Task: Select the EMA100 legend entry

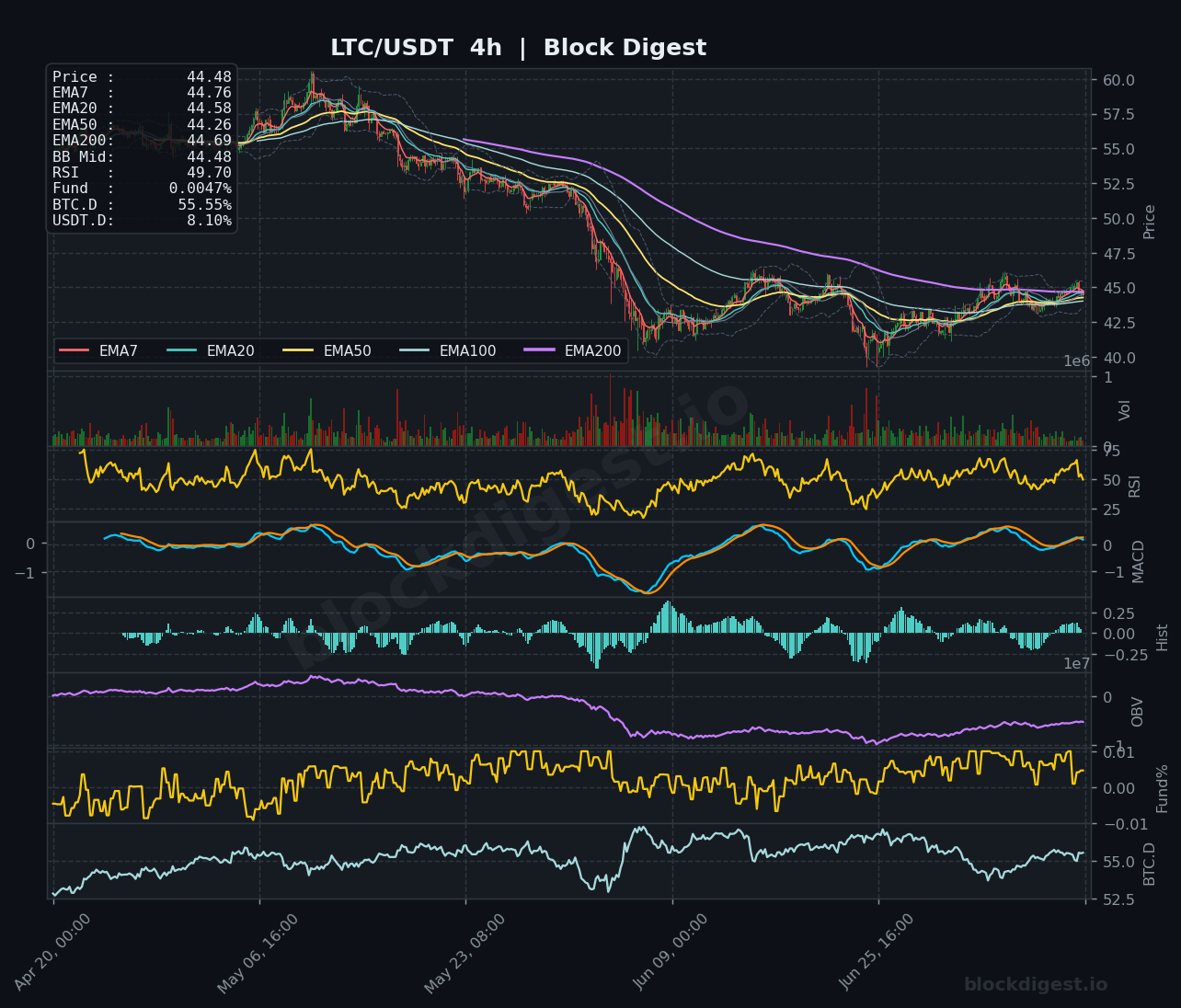Action: coord(448,350)
